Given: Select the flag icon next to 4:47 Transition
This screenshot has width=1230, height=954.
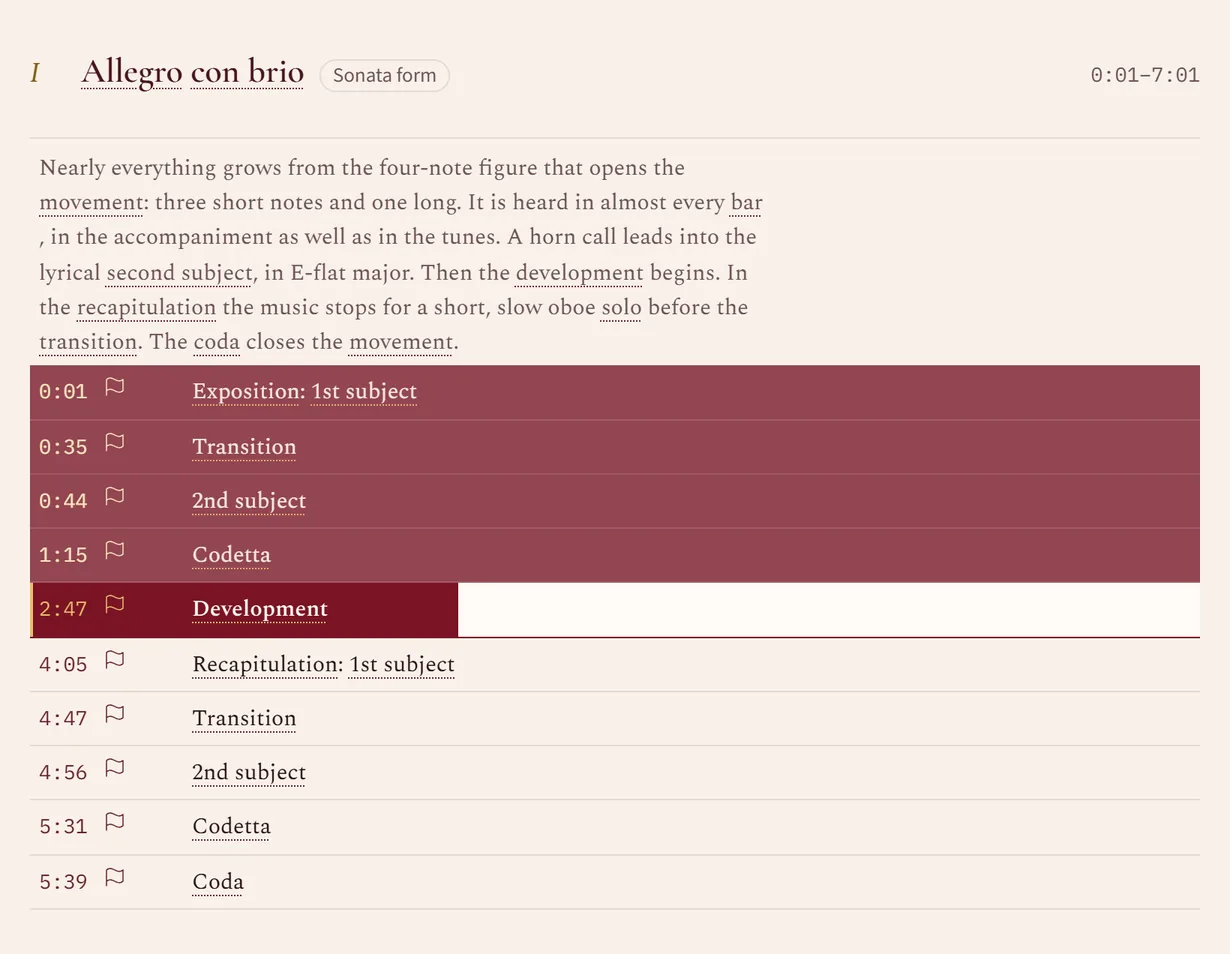Looking at the screenshot, I should click(115, 713).
